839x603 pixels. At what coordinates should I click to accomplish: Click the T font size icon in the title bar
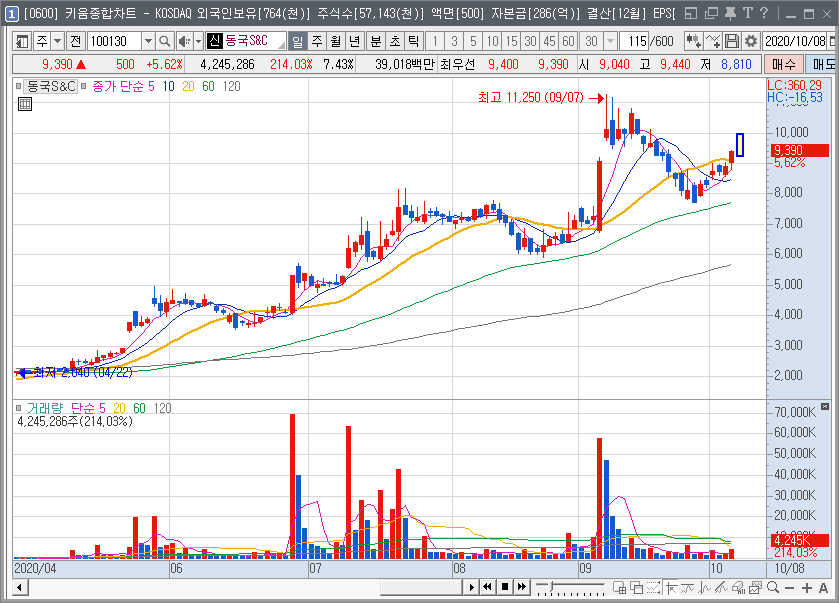click(x=748, y=13)
